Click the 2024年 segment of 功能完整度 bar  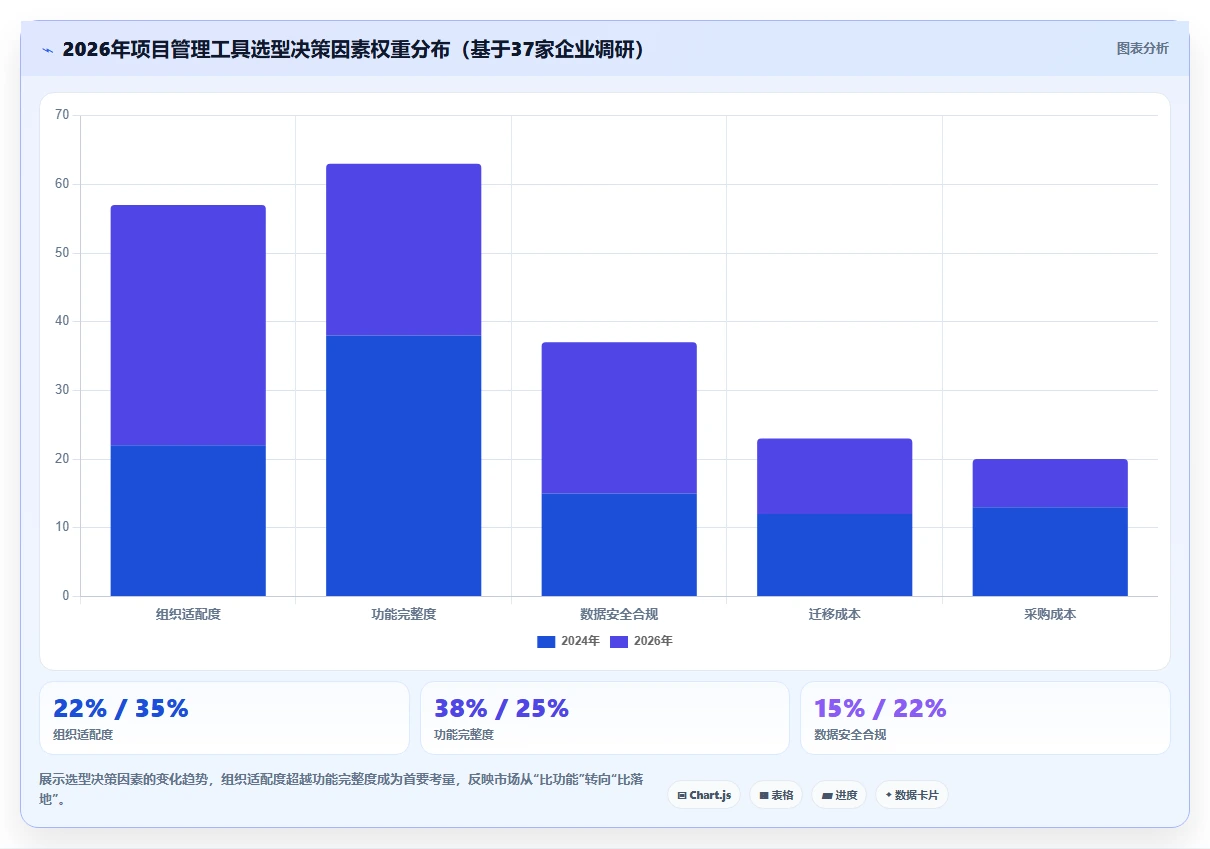click(x=404, y=465)
